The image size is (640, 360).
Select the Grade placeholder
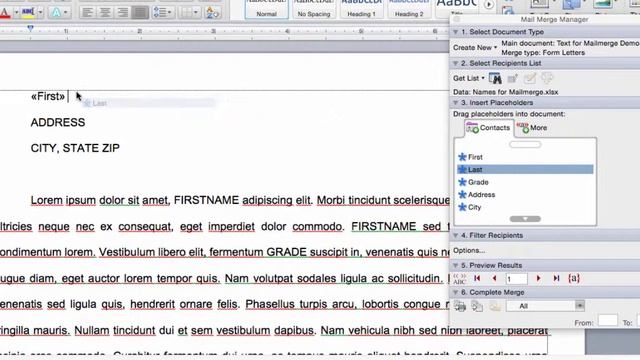coord(525,182)
